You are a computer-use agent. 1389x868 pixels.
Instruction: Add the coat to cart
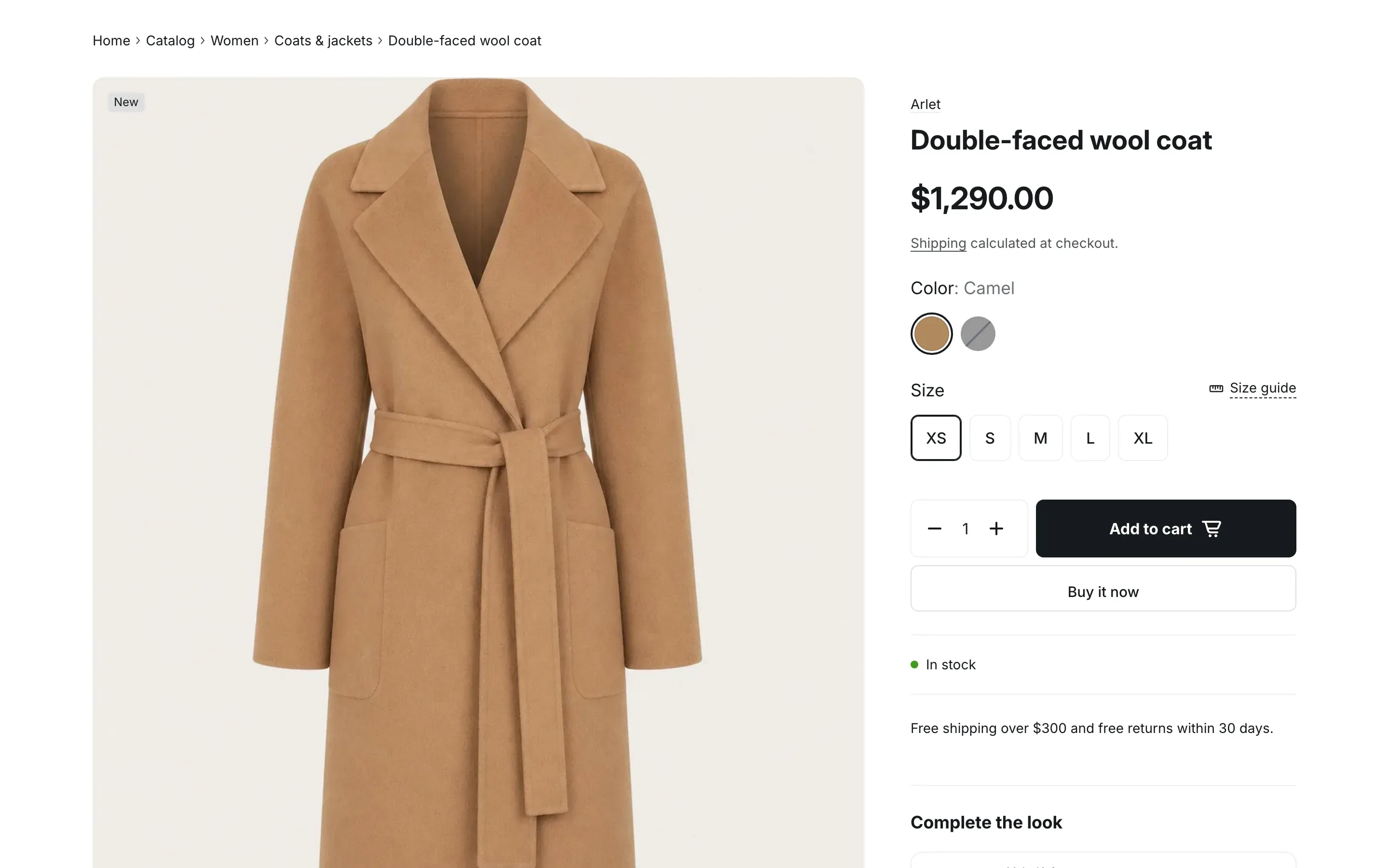[x=1166, y=528]
